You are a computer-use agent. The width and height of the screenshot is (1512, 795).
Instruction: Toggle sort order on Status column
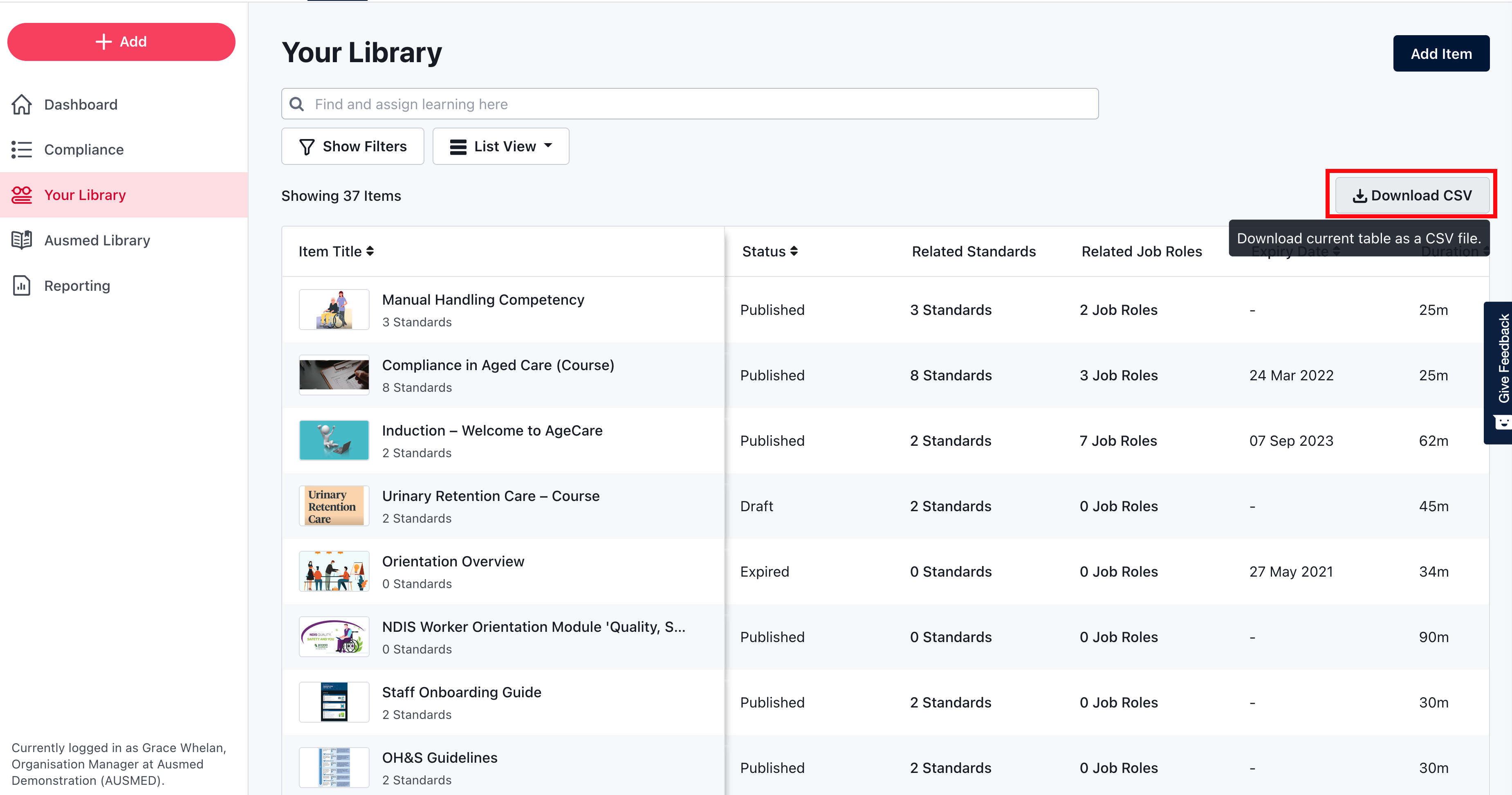[x=794, y=251]
